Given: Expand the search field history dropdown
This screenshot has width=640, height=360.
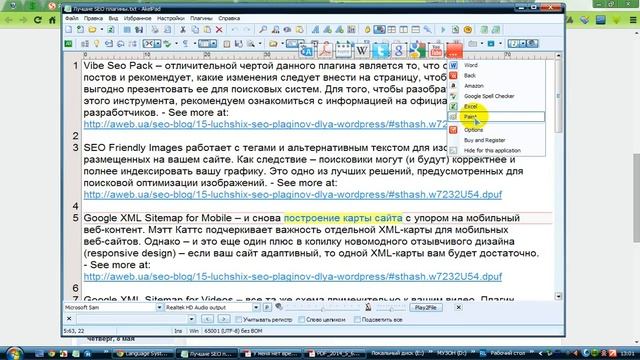Looking at the screenshot, I should point(191,319).
